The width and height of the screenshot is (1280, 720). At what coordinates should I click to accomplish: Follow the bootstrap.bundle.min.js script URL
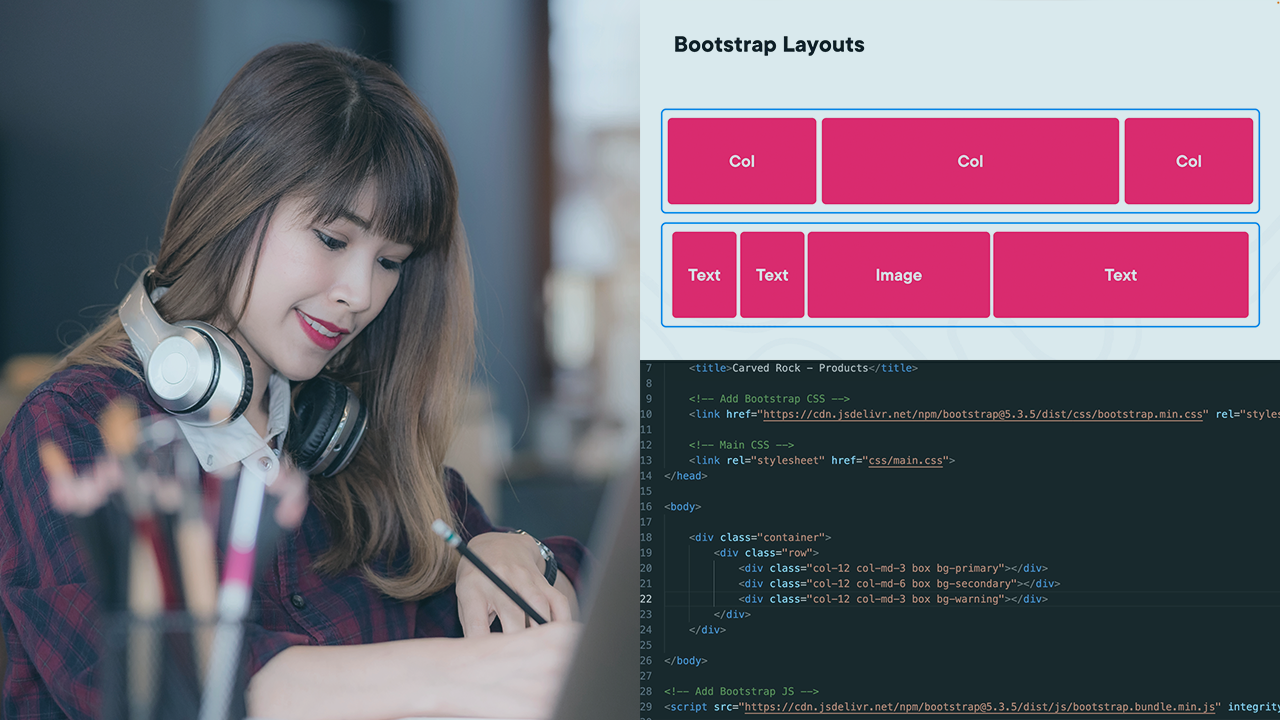click(980, 707)
